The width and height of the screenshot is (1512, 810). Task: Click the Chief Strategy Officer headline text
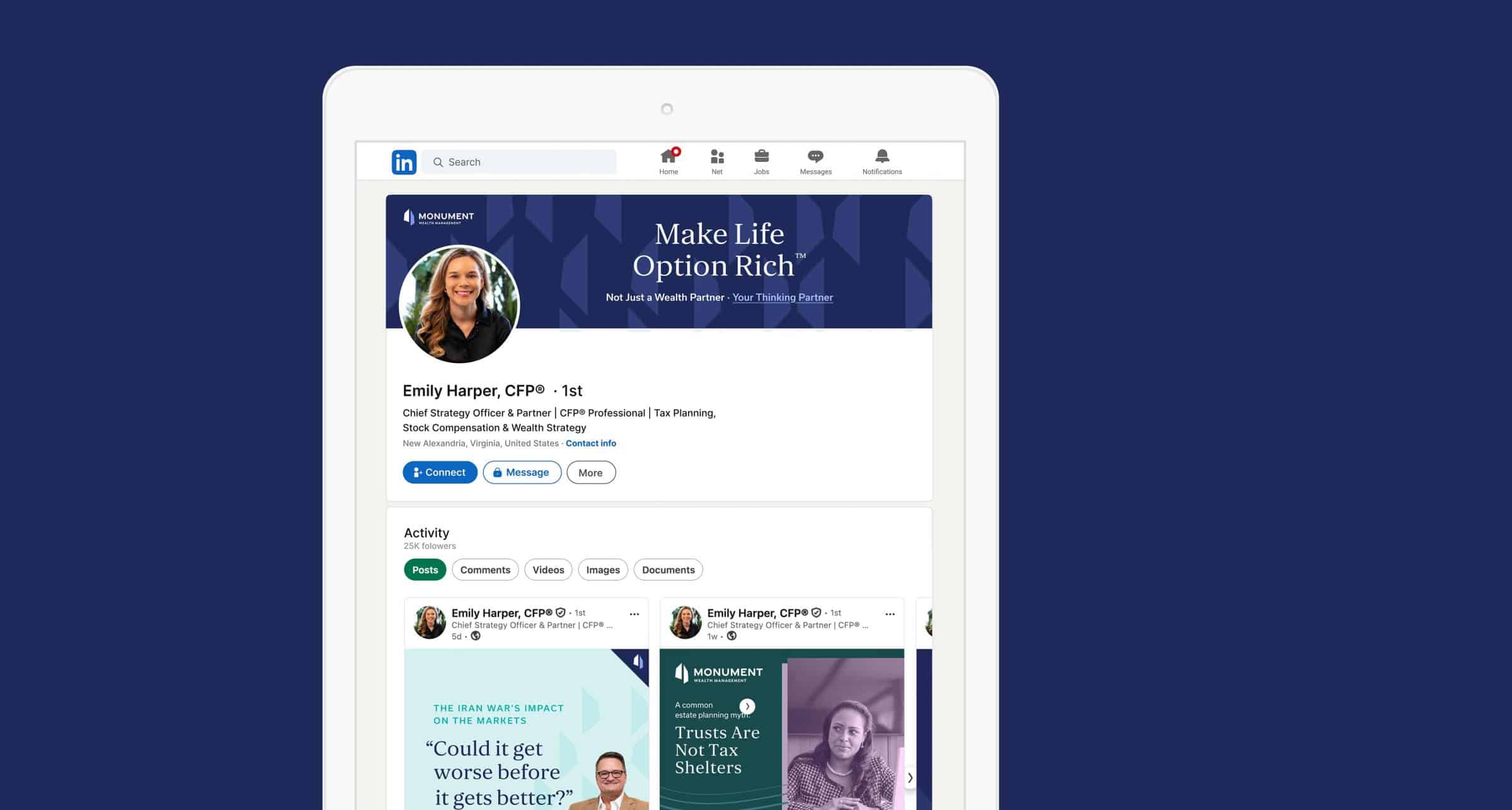pyautogui.click(x=559, y=420)
